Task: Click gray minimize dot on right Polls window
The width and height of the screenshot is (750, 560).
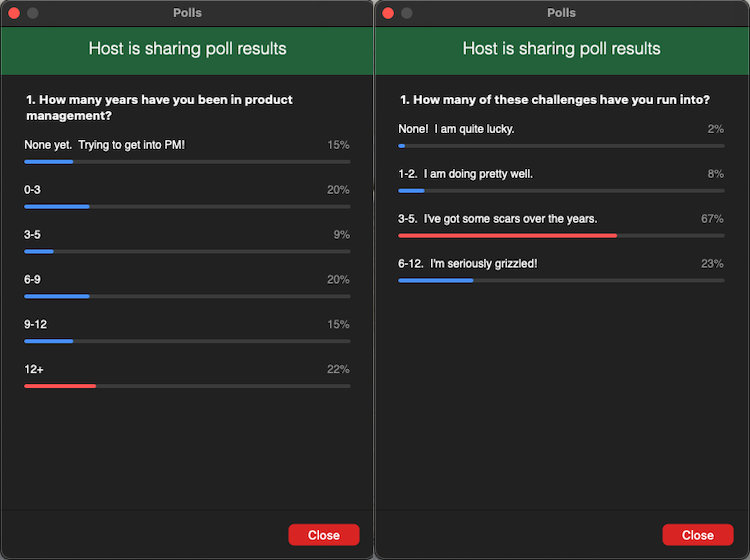Action: coord(407,13)
